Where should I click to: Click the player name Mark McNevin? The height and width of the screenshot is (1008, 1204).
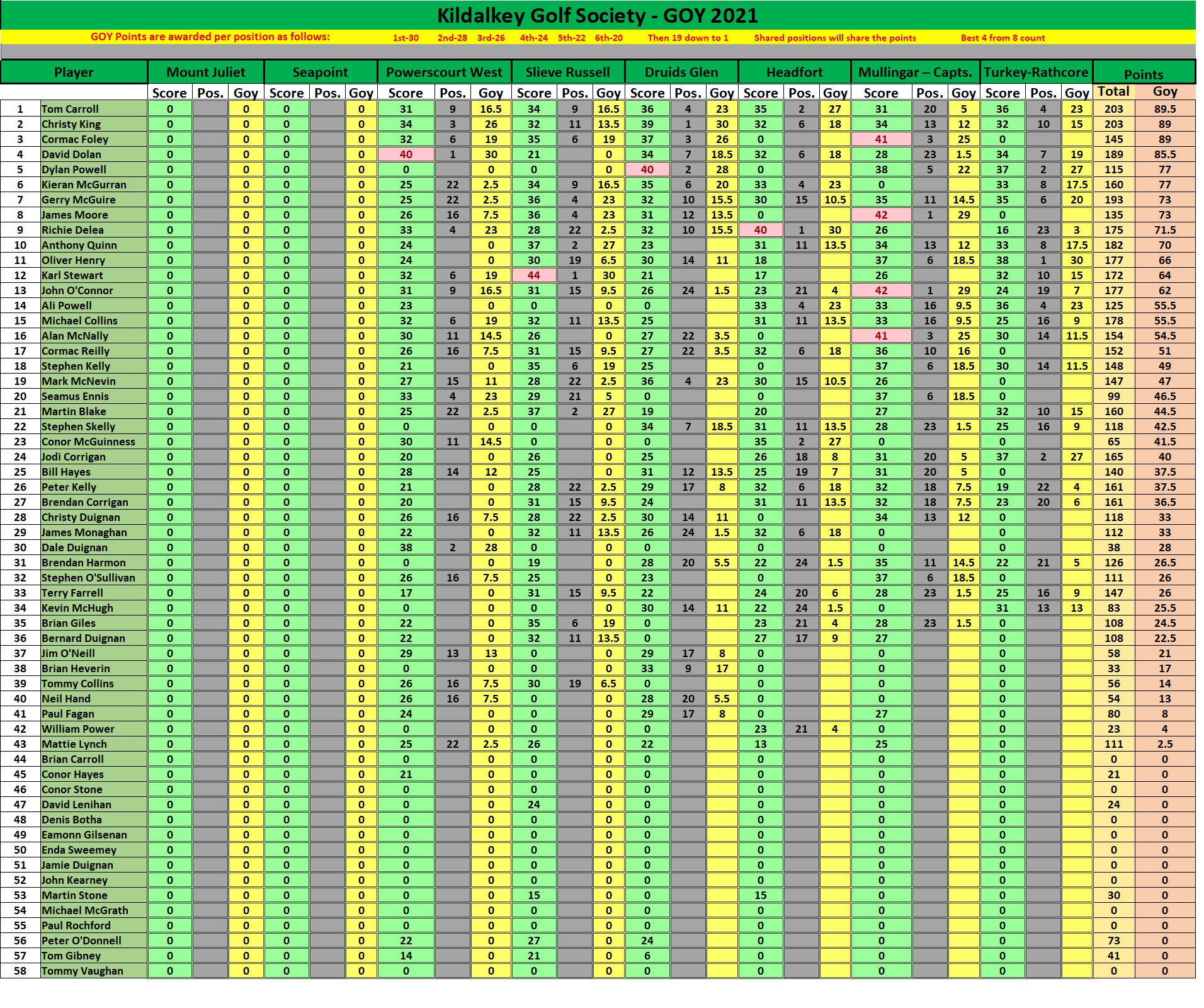pos(79,381)
